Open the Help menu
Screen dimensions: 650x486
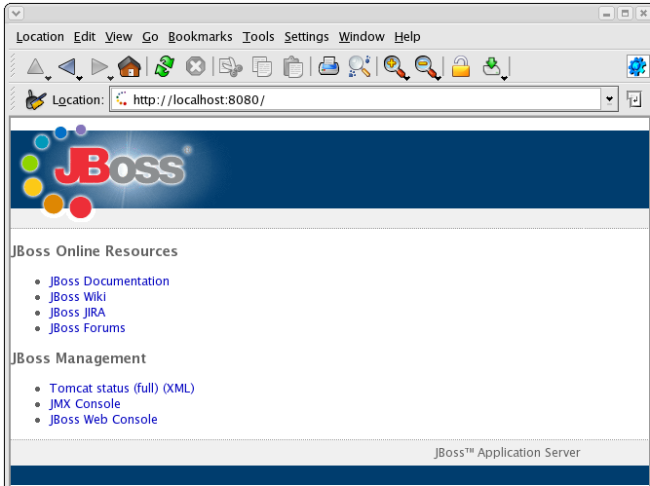click(x=407, y=36)
